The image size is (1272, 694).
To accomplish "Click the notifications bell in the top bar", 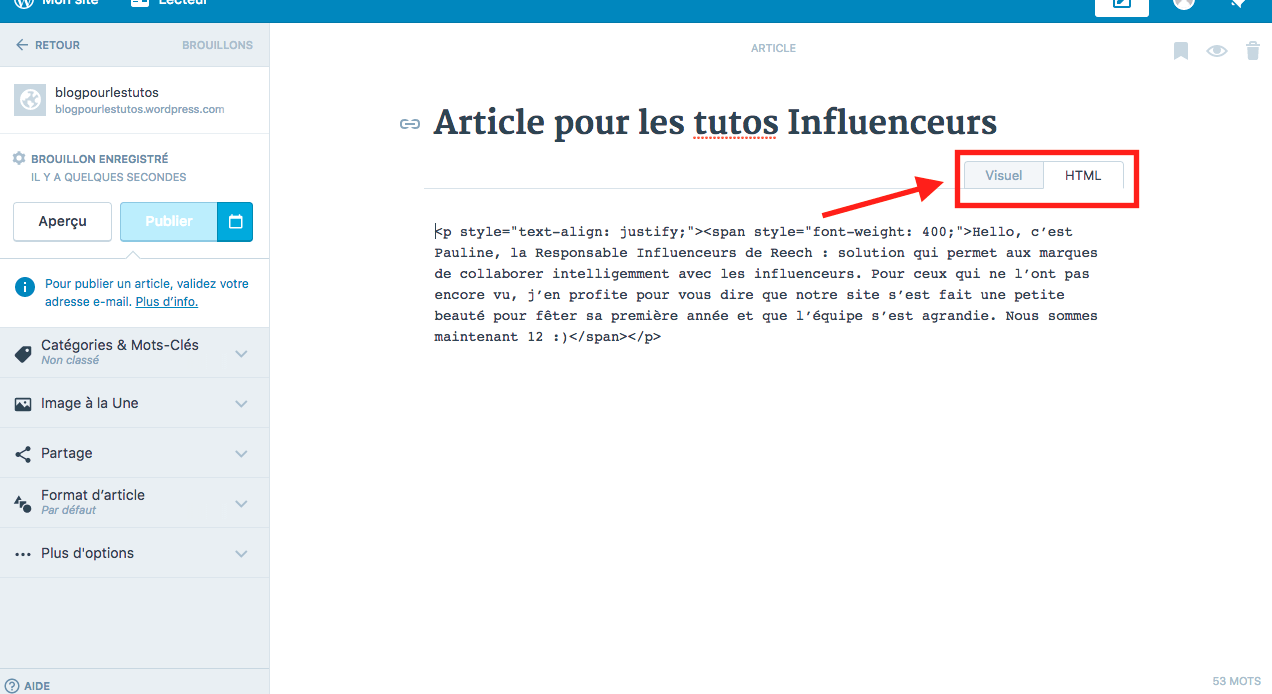I will pyautogui.click(x=1237, y=4).
